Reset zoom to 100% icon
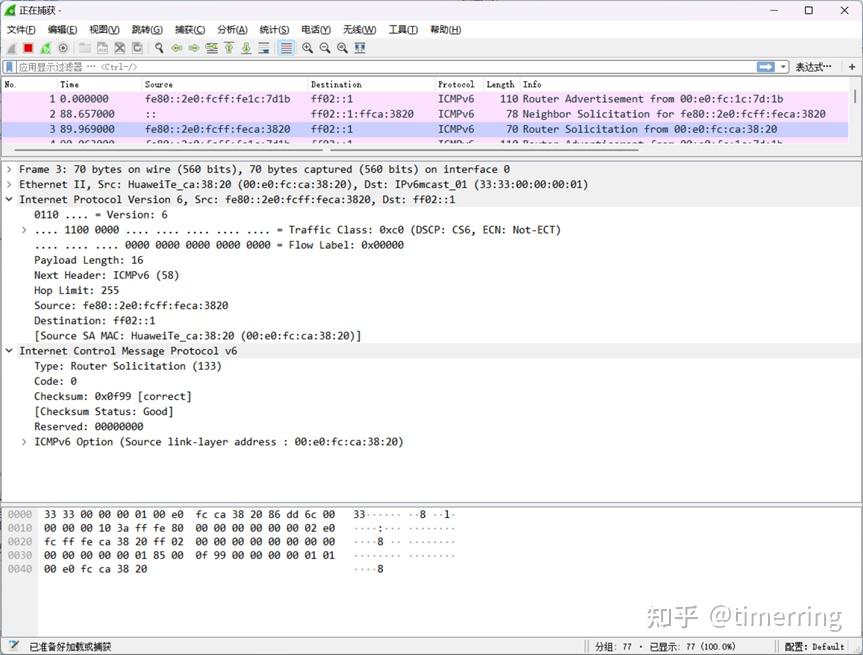The width and height of the screenshot is (863, 655). [x=343, y=48]
